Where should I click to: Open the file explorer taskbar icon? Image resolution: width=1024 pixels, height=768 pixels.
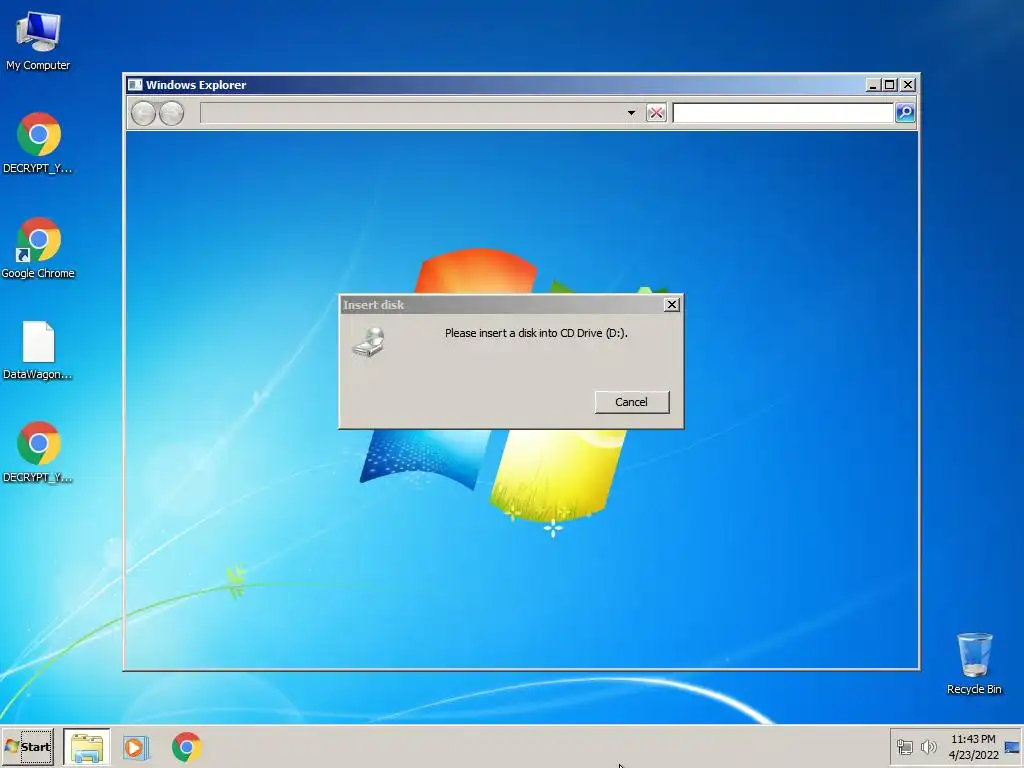[x=87, y=747]
